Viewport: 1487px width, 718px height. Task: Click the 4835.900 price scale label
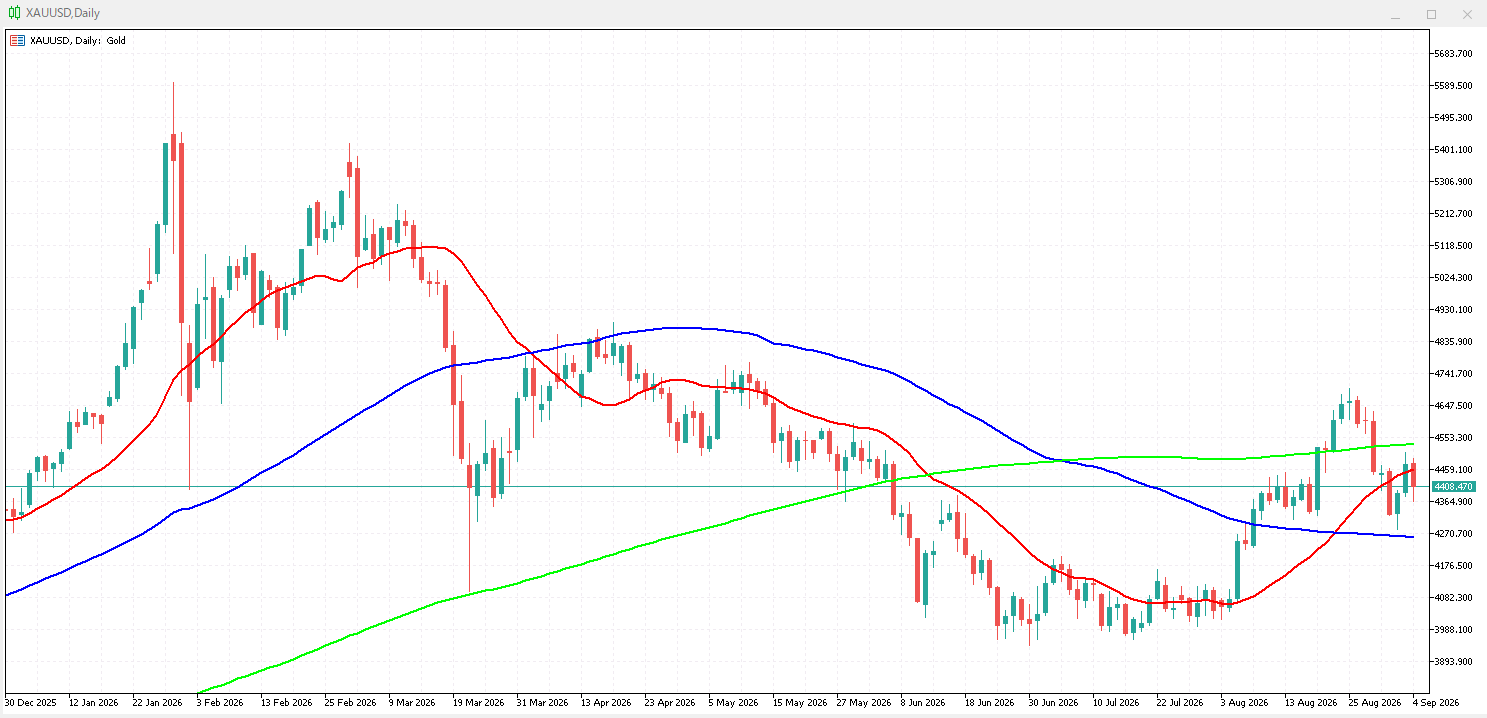pyautogui.click(x=1452, y=342)
